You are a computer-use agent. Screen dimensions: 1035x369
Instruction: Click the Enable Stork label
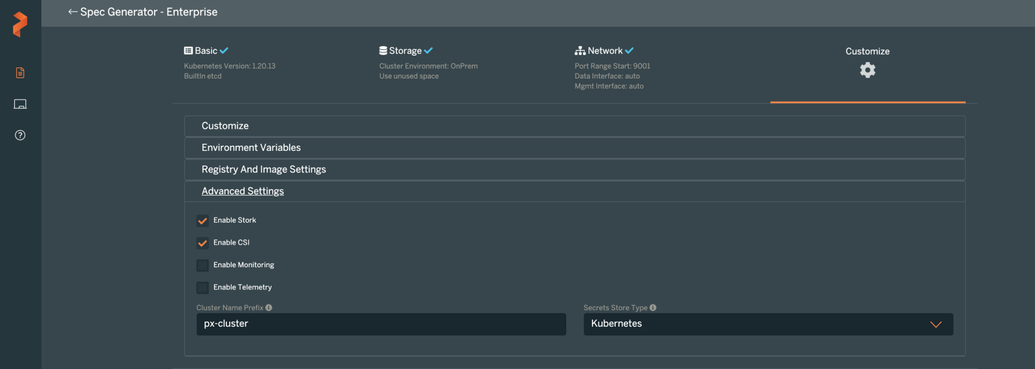[234, 220]
